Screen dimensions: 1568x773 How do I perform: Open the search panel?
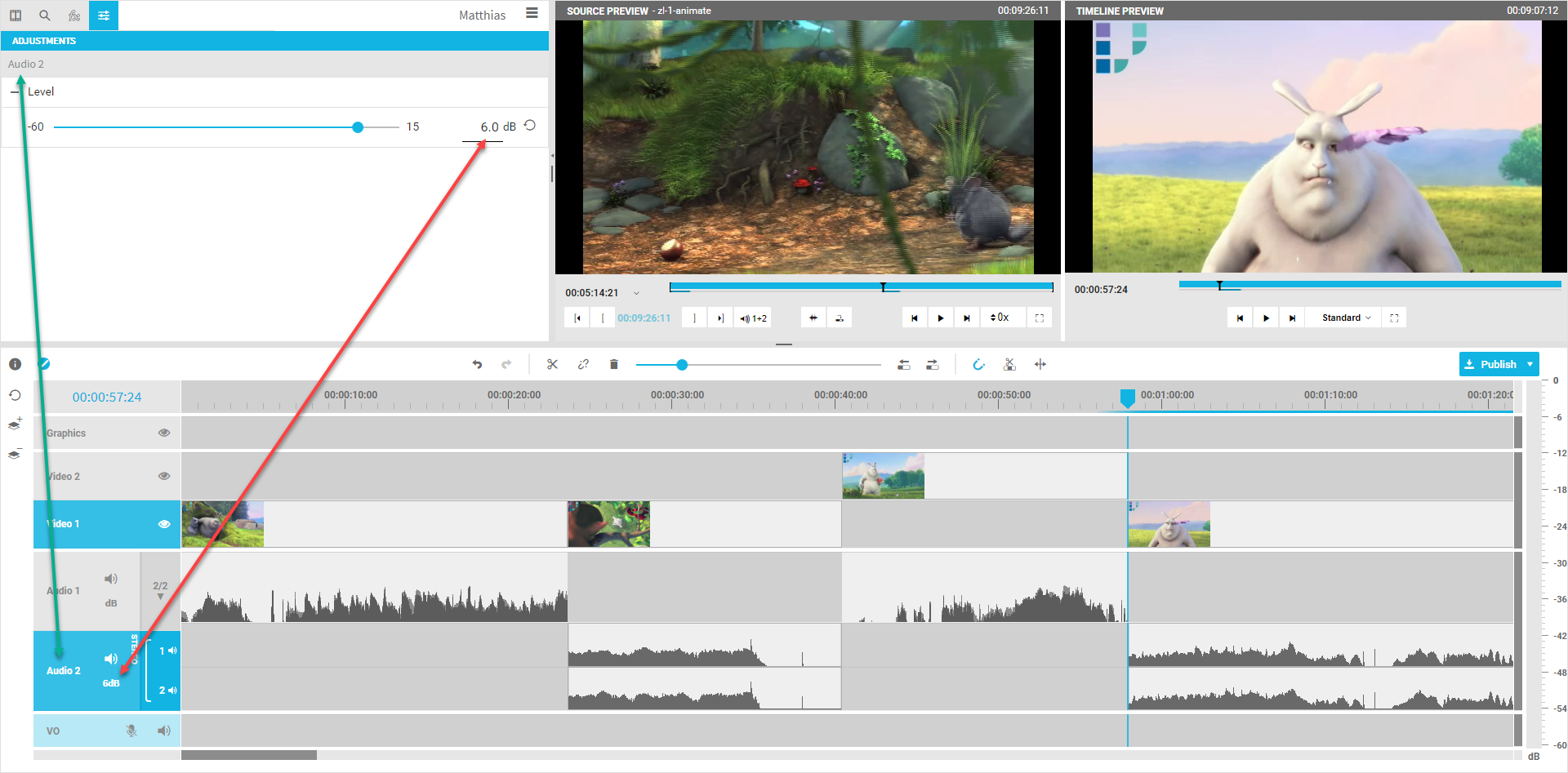pyautogui.click(x=45, y=15)
